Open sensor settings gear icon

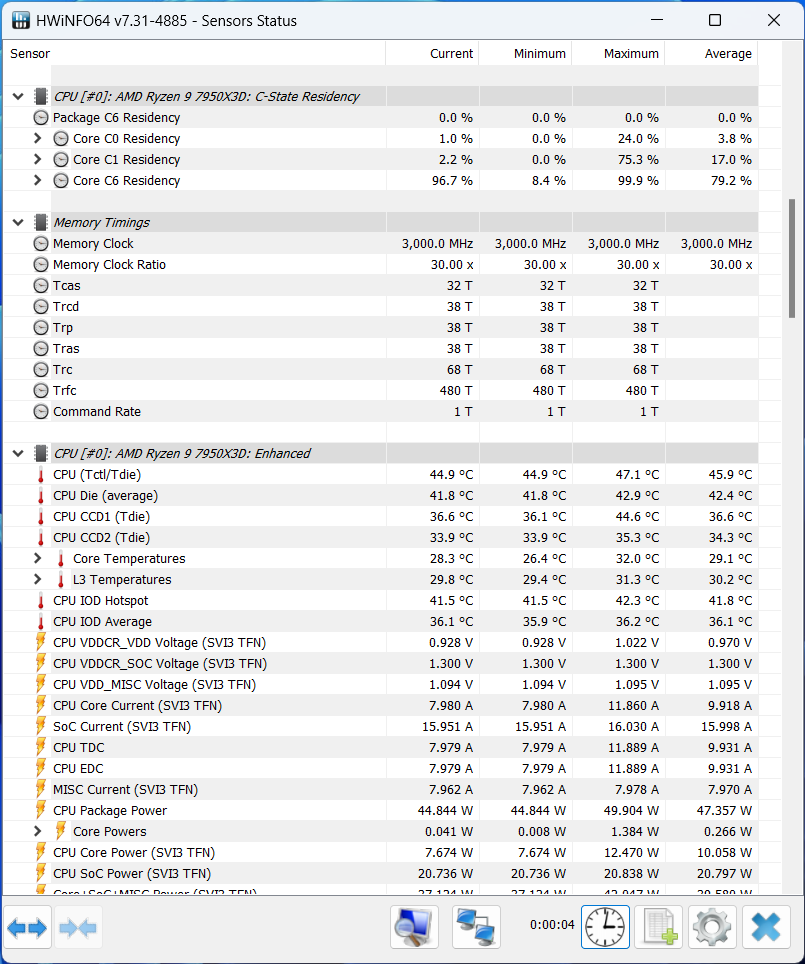(x=712, y=927)
